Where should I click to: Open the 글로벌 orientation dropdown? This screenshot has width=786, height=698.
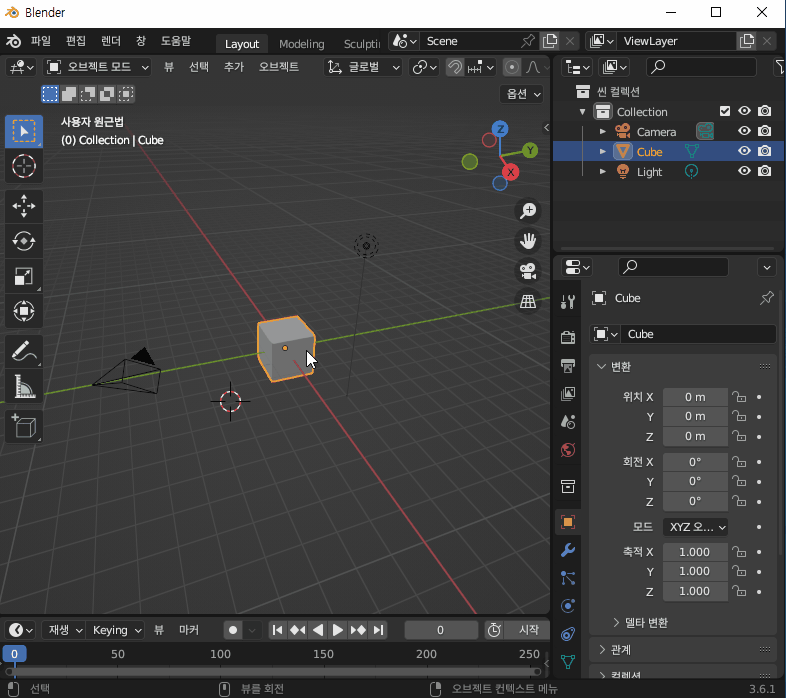pyautogui.click(x=363, y=67)
